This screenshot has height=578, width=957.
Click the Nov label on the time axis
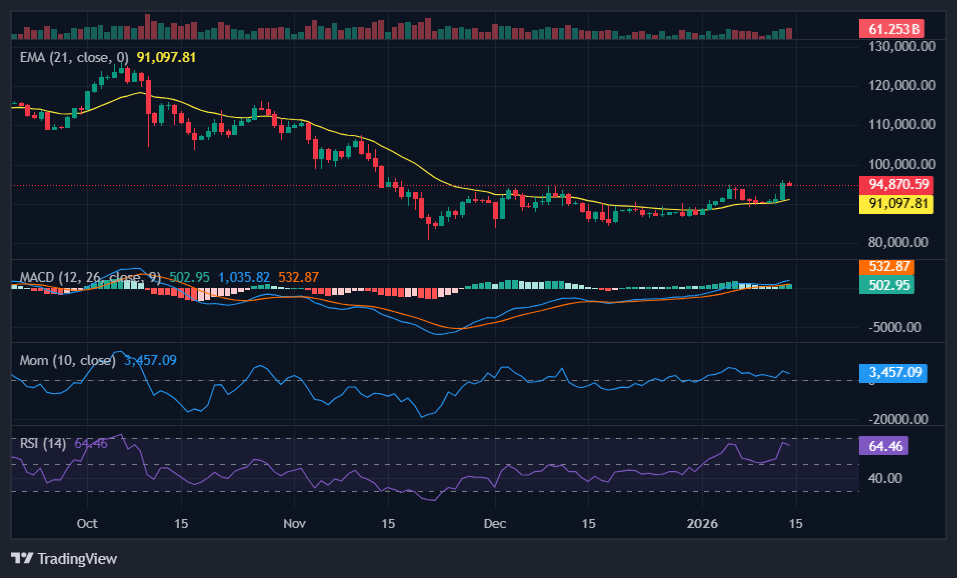click(294, 523)
